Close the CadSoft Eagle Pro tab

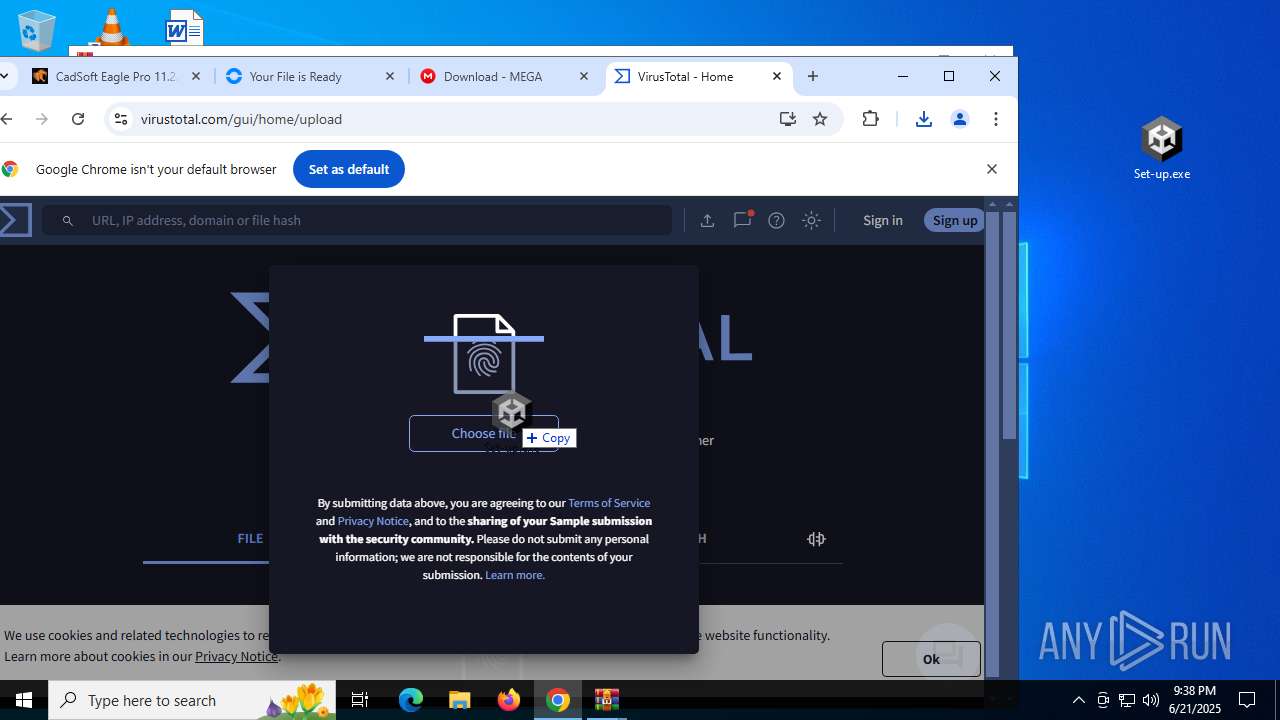point(196,76)
